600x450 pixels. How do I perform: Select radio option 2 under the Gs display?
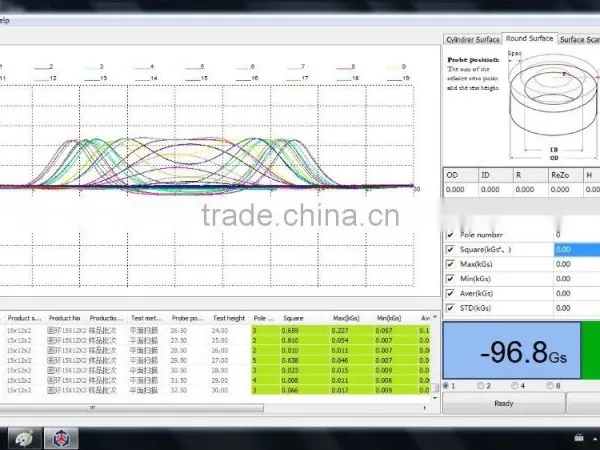pos(481,386)
